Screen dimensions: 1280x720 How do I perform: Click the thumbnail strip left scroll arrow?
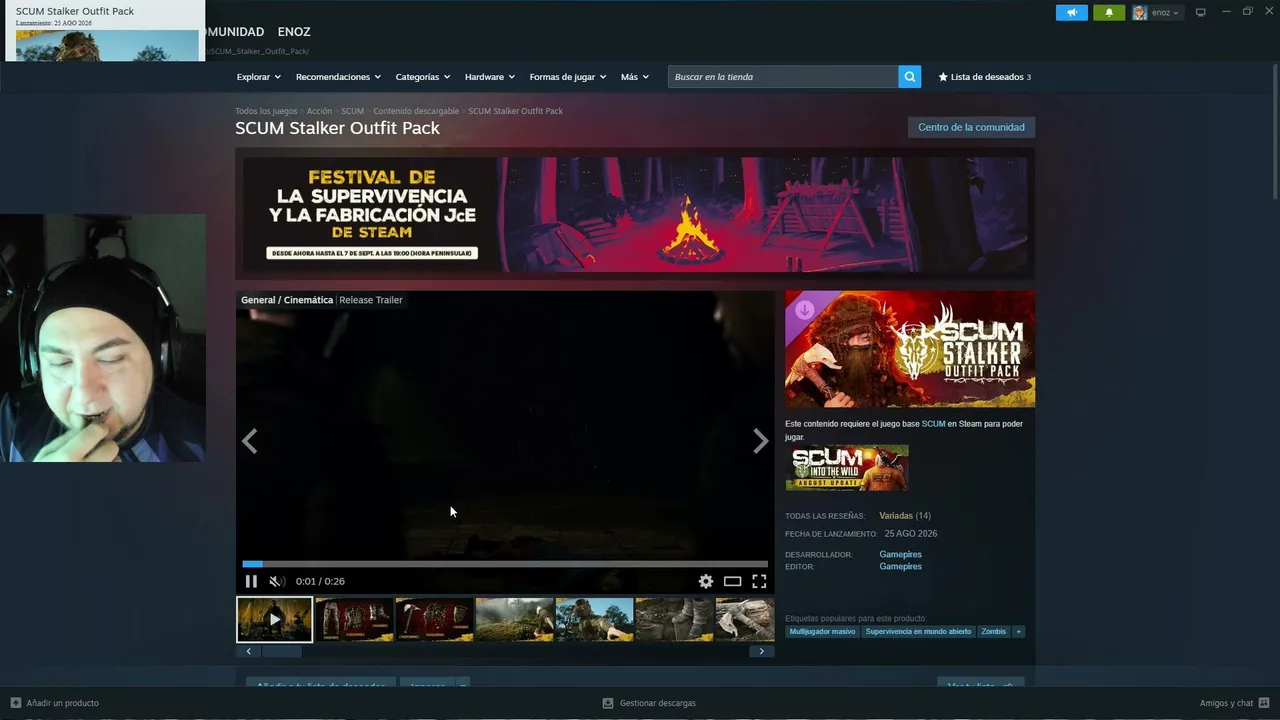tap(248, 651)
